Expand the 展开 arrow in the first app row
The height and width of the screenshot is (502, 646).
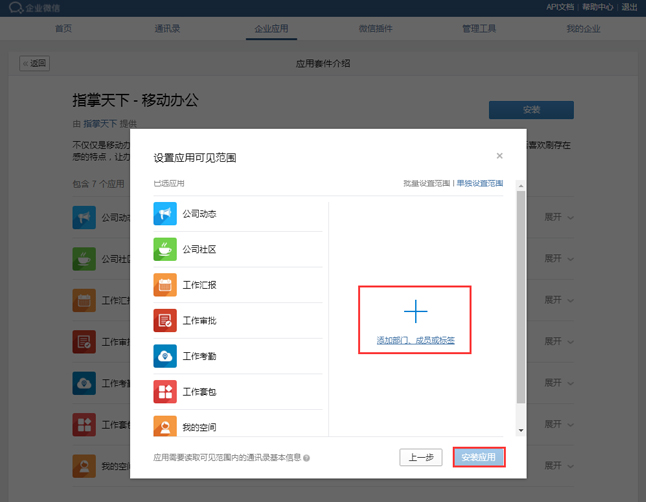(x=570, y=217)
